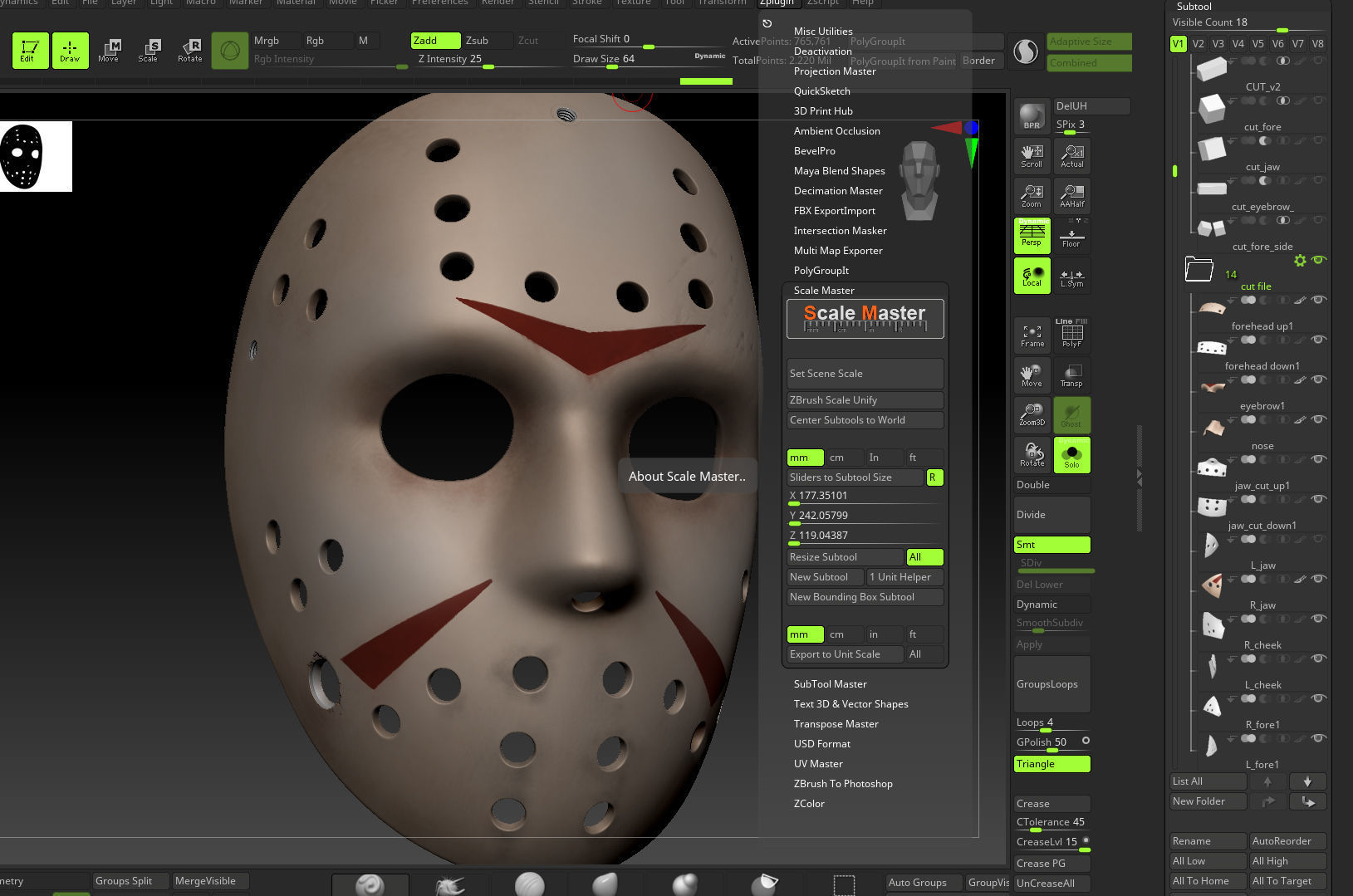Open the Zplugin menu
This screenshot has height=896, width=1353.
tap(777, 2)
